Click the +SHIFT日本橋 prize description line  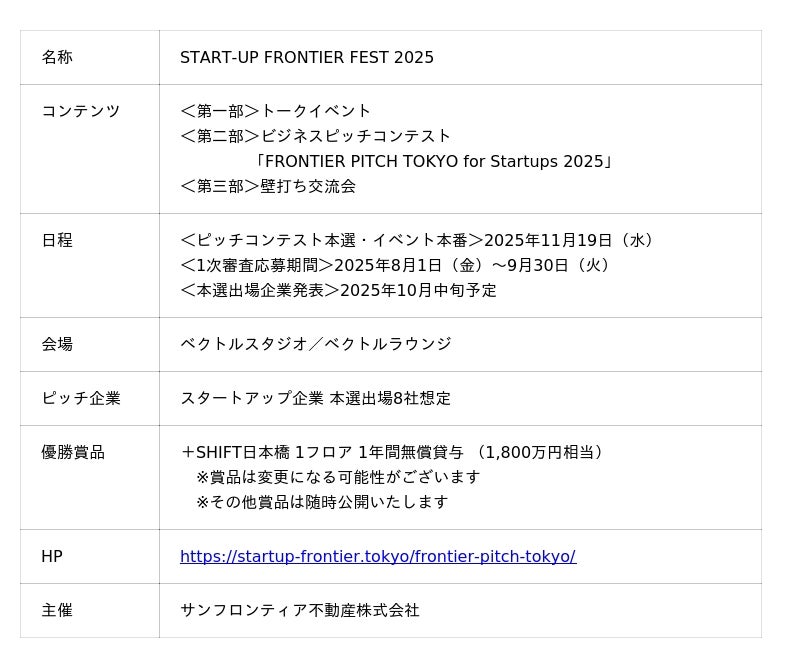coord(393,452)
